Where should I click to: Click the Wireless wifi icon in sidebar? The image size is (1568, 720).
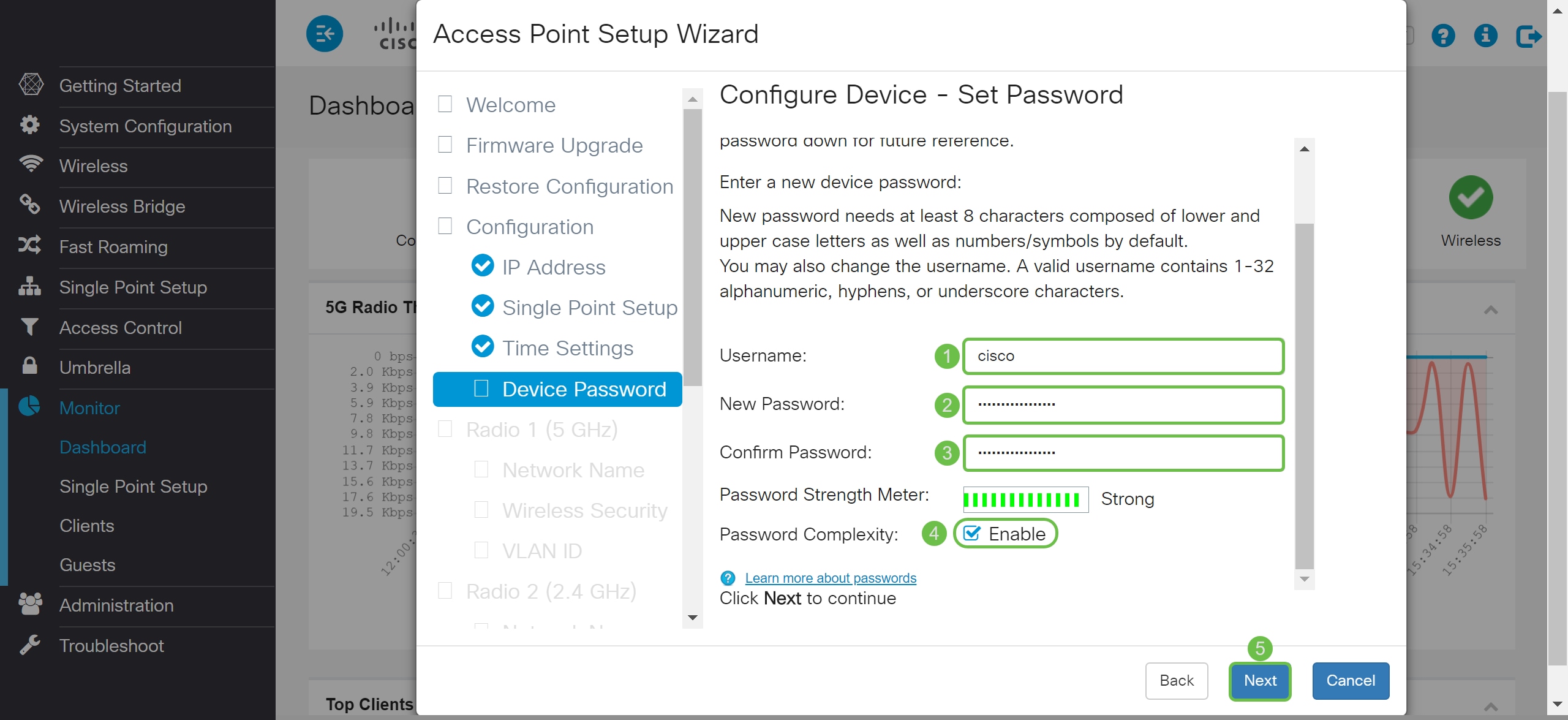30,165
